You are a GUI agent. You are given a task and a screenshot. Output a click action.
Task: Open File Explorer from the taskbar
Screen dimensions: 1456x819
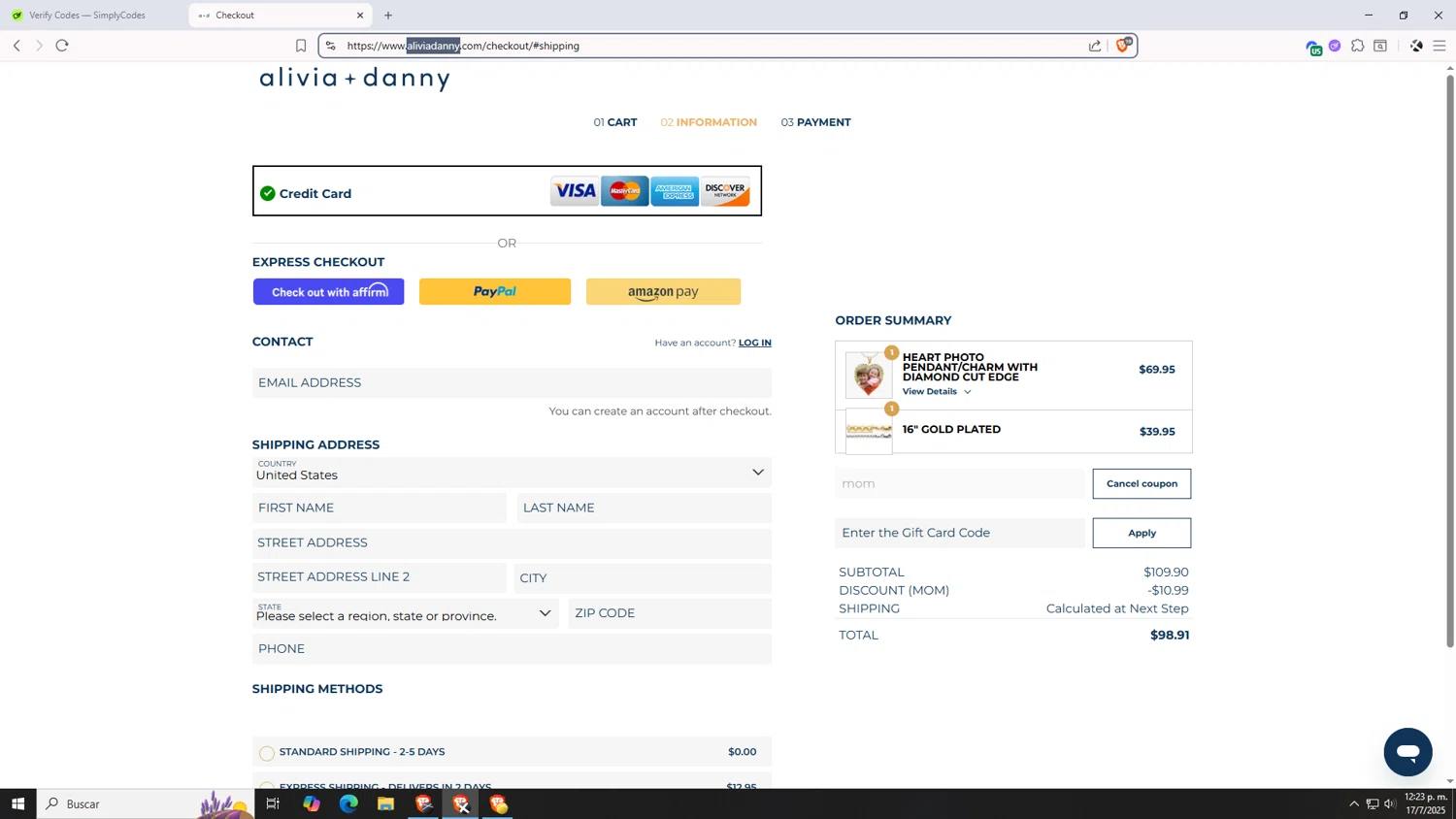click(385, 803)
